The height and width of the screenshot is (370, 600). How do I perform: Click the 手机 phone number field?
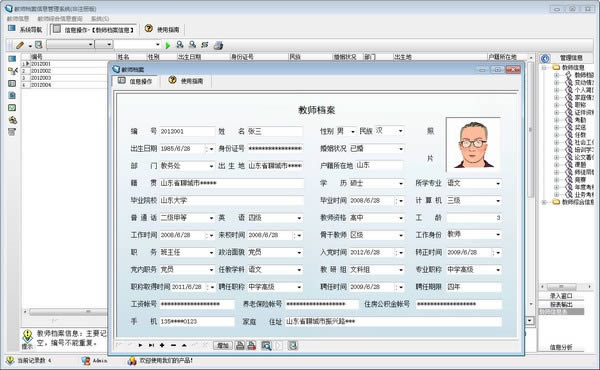[x=197, y=321]
